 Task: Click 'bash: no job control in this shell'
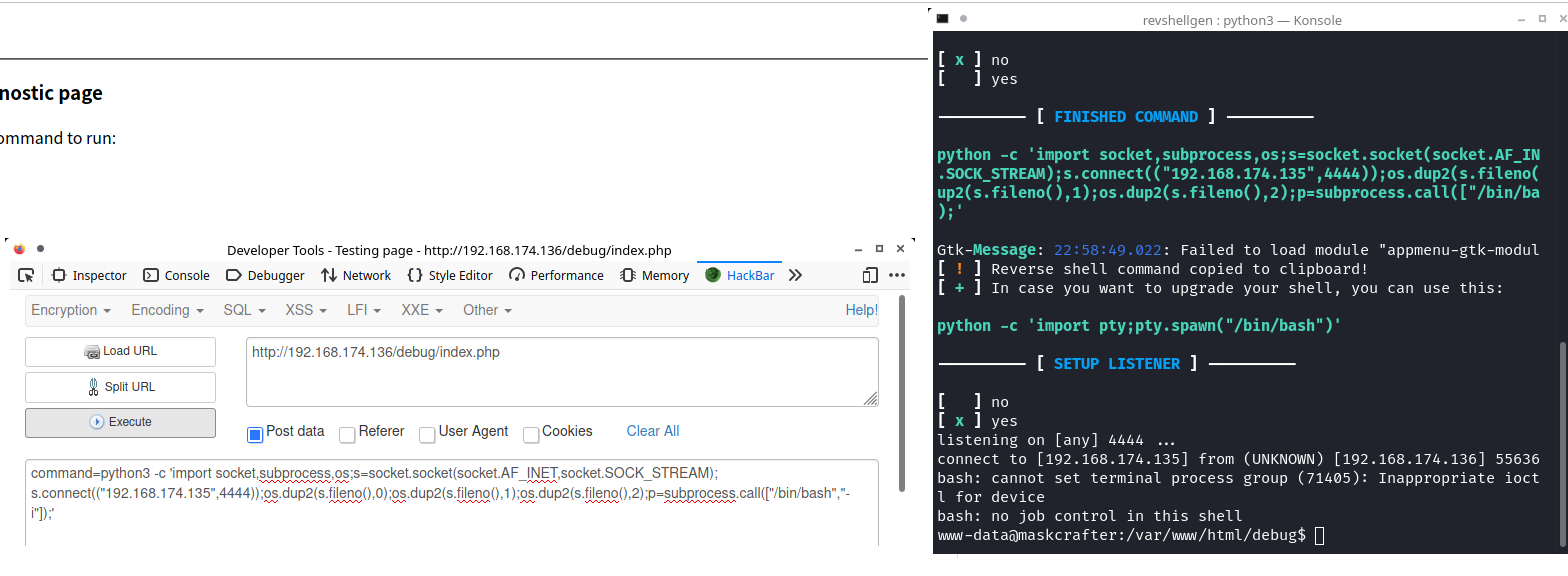point(1089,516)
